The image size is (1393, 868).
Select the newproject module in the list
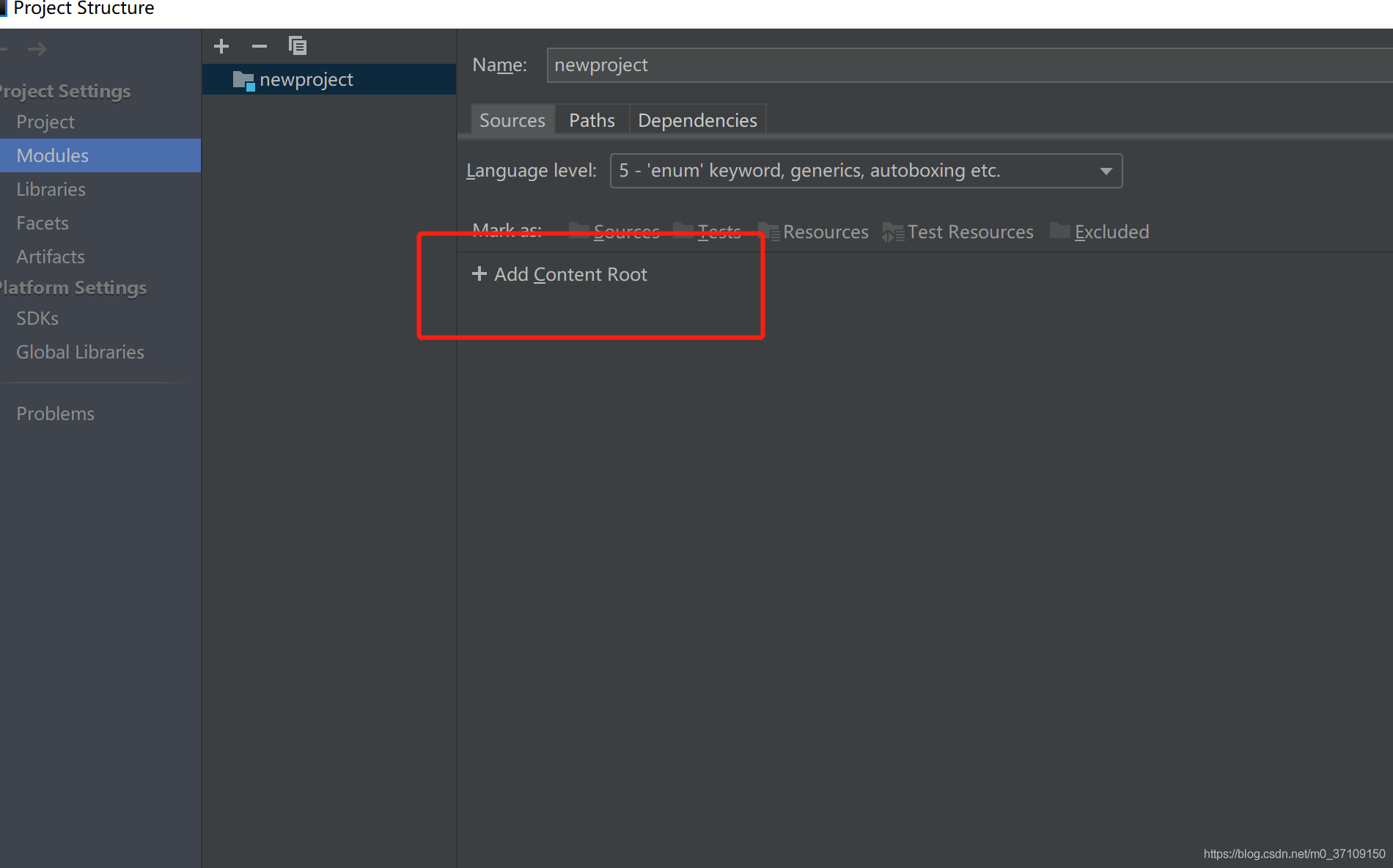[x=328, y=79]
